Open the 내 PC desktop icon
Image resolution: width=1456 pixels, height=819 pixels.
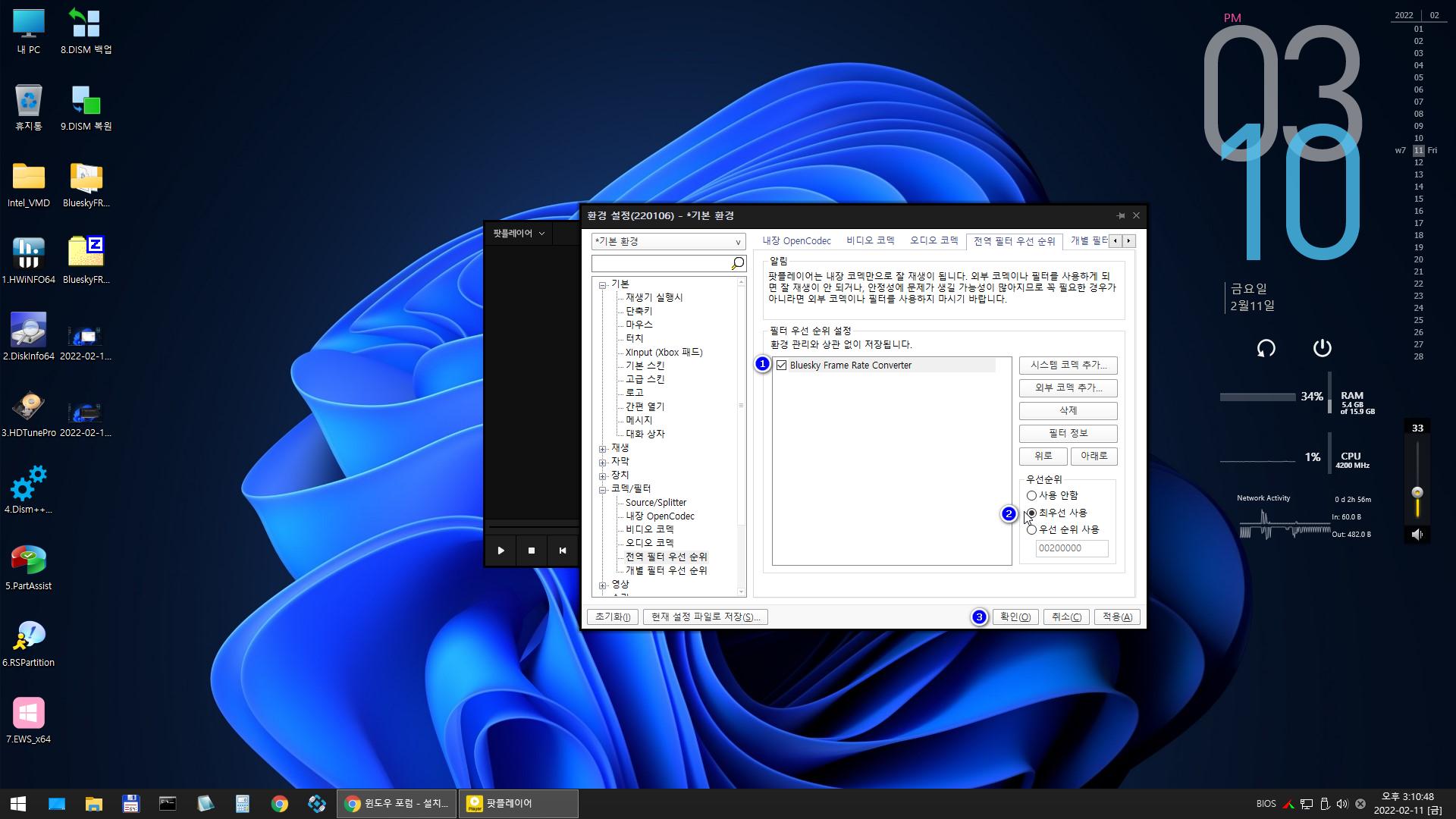pos(29,32)
